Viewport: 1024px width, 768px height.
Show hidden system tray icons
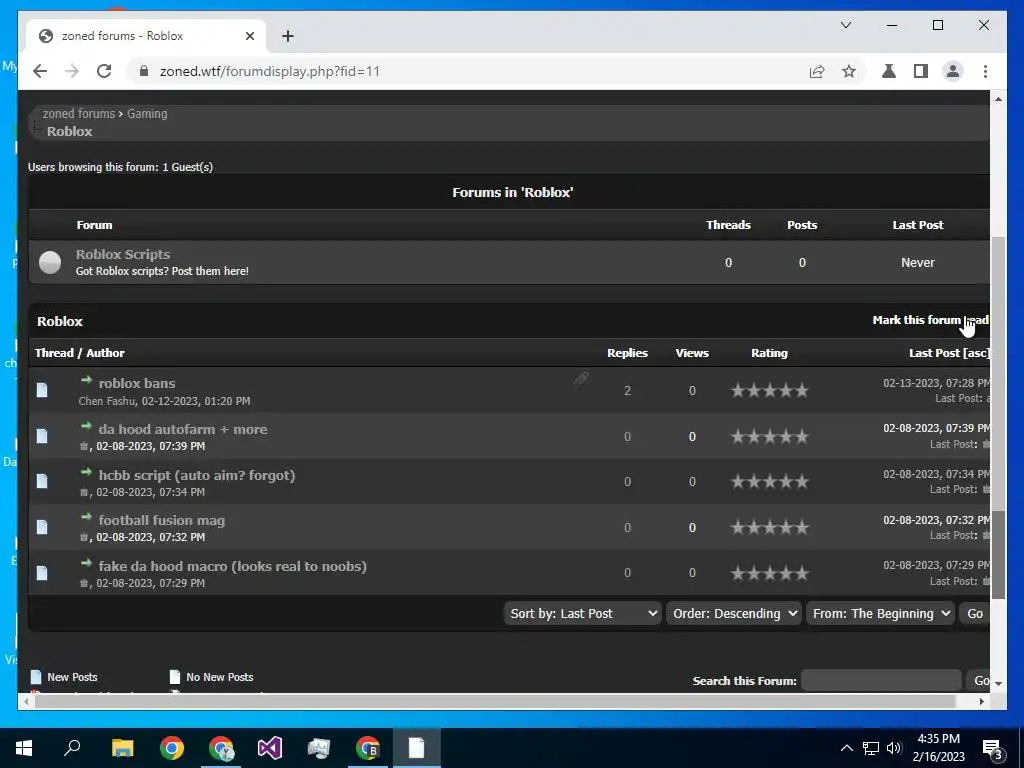tap(846, 748)
